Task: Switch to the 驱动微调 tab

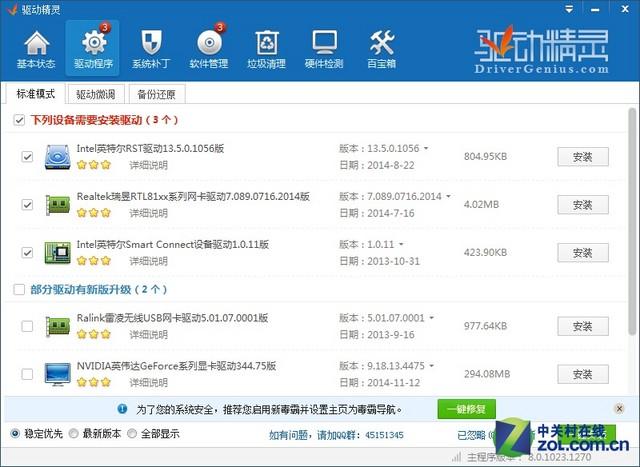Action: pos(96,94)
